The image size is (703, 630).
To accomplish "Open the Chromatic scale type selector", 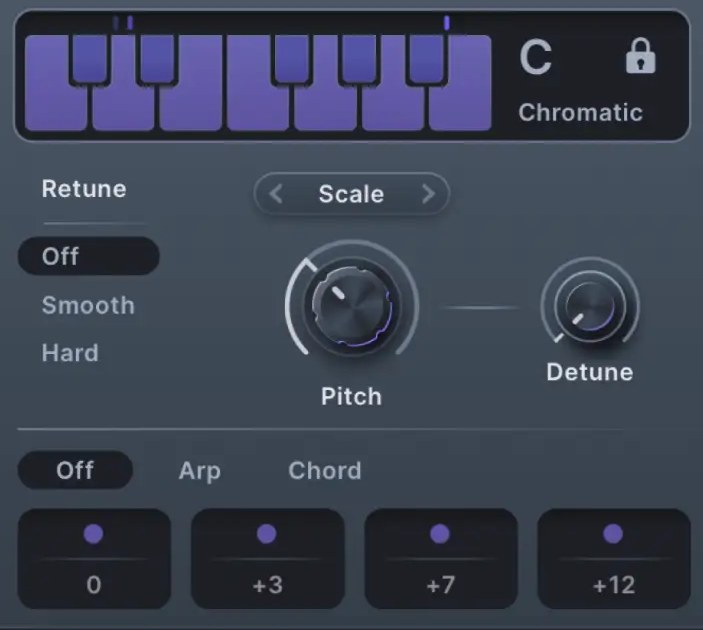I will [x=581, y=112].
